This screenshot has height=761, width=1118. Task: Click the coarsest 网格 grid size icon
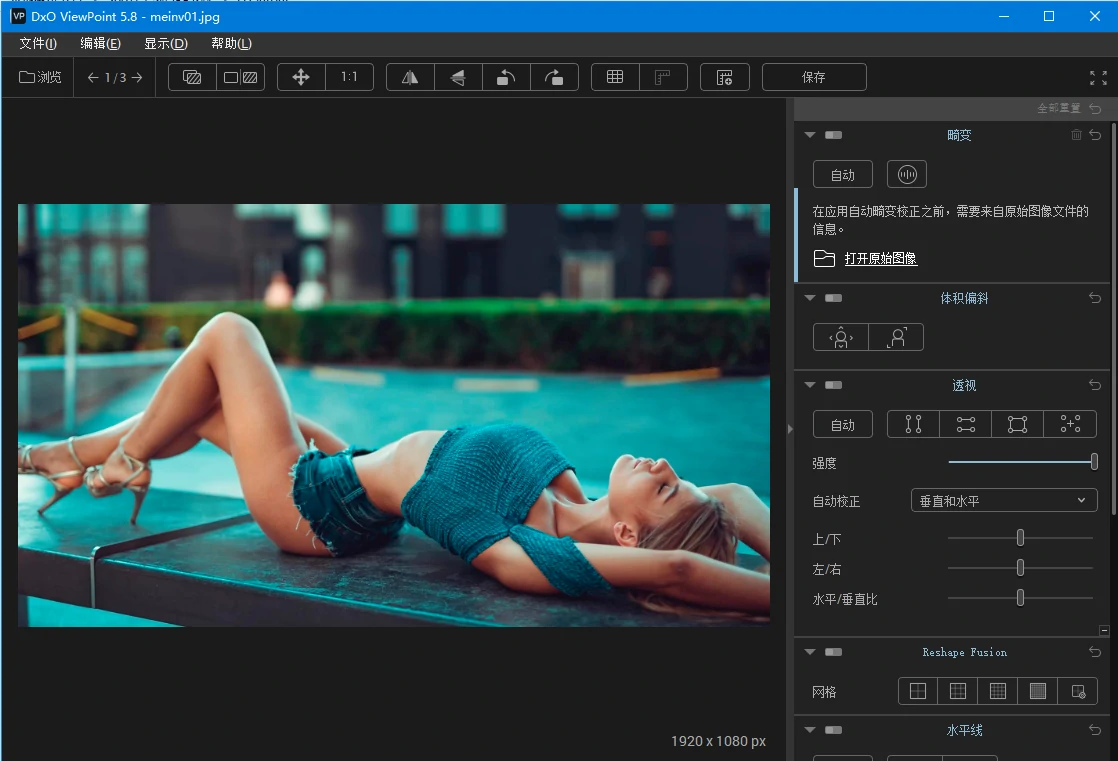(x=917, y=691)
